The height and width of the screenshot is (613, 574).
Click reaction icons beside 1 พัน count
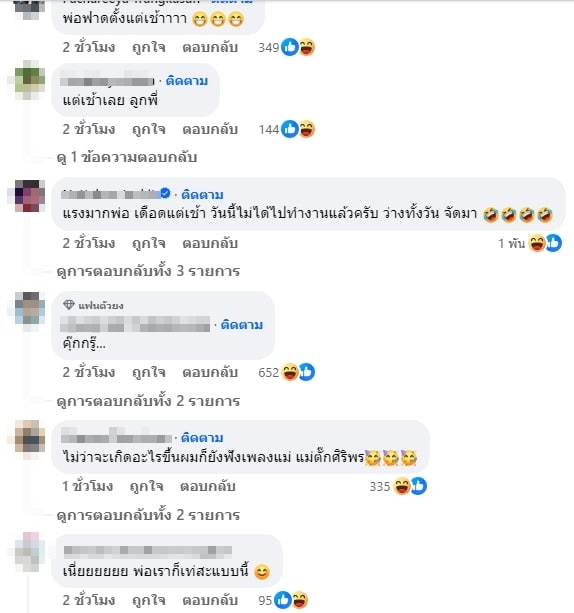click(x=545, y=243)
